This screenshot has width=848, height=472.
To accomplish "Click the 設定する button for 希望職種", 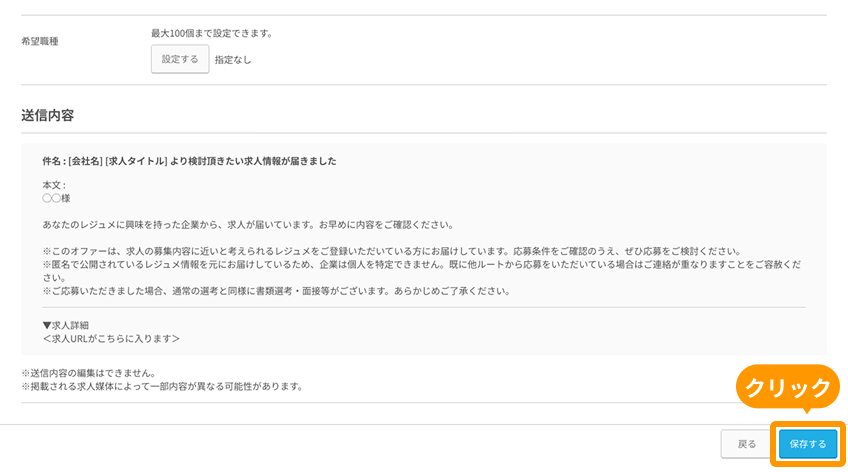I will pyautogui.click(x=180, y=59).
